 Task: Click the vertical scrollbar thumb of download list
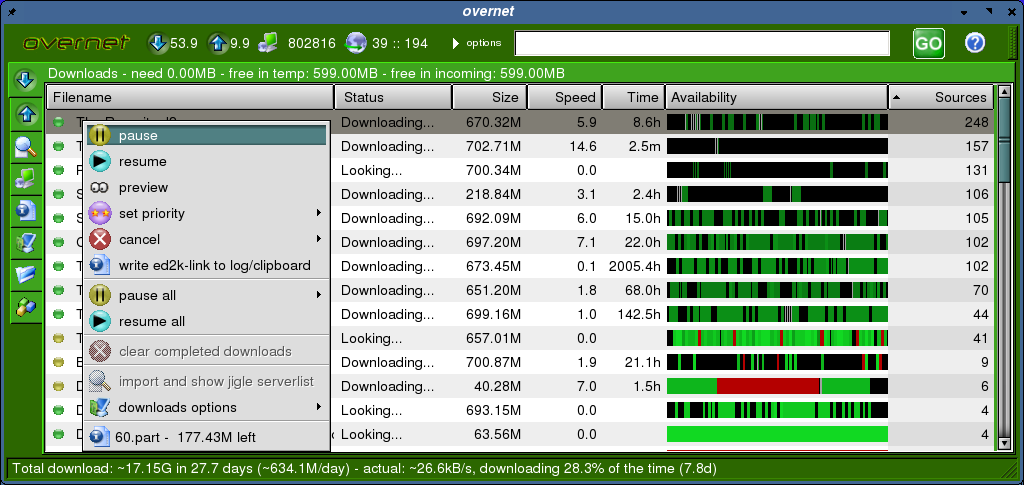[1004, 140]
